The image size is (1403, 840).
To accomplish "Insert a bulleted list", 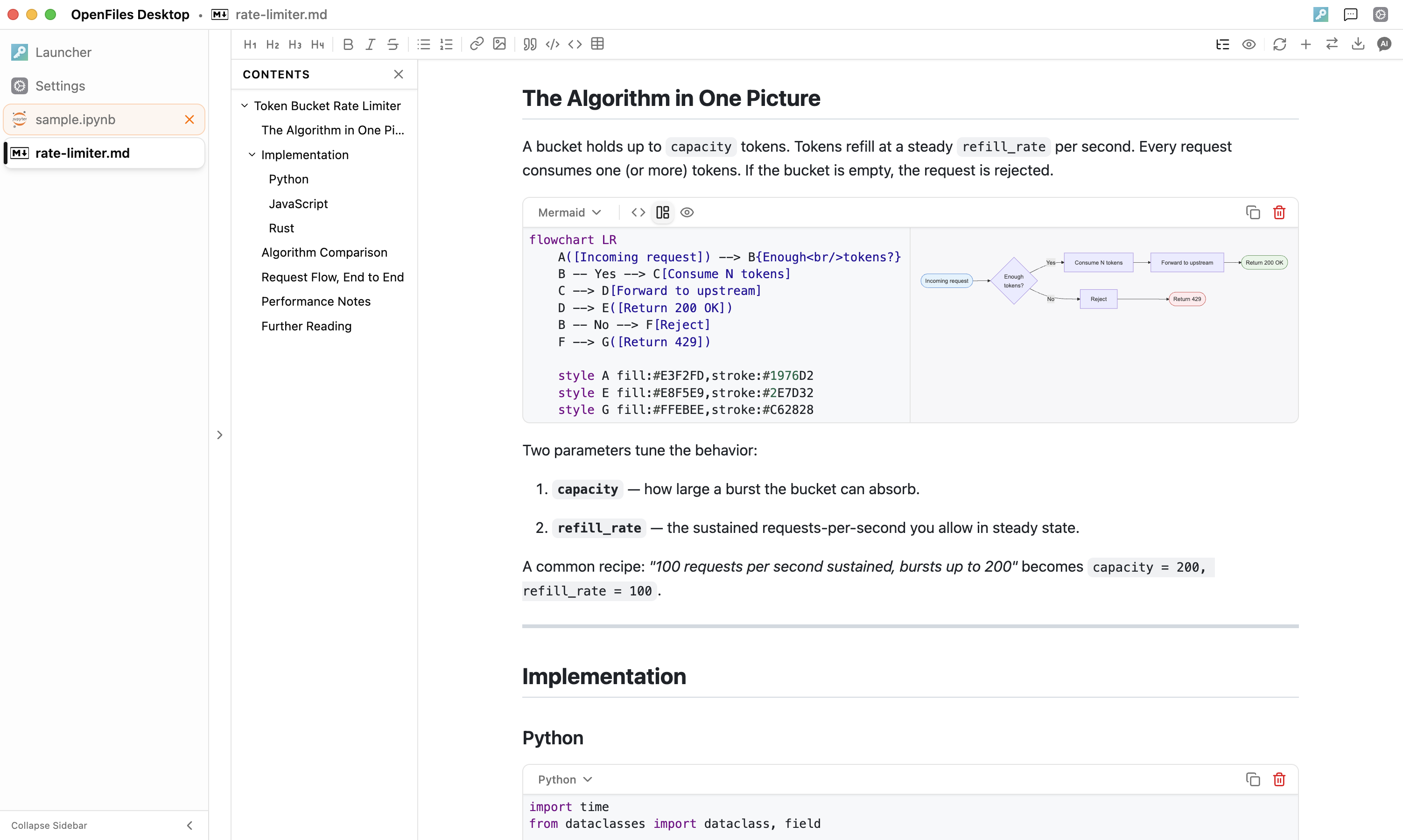I will click(x=424, y=44).
